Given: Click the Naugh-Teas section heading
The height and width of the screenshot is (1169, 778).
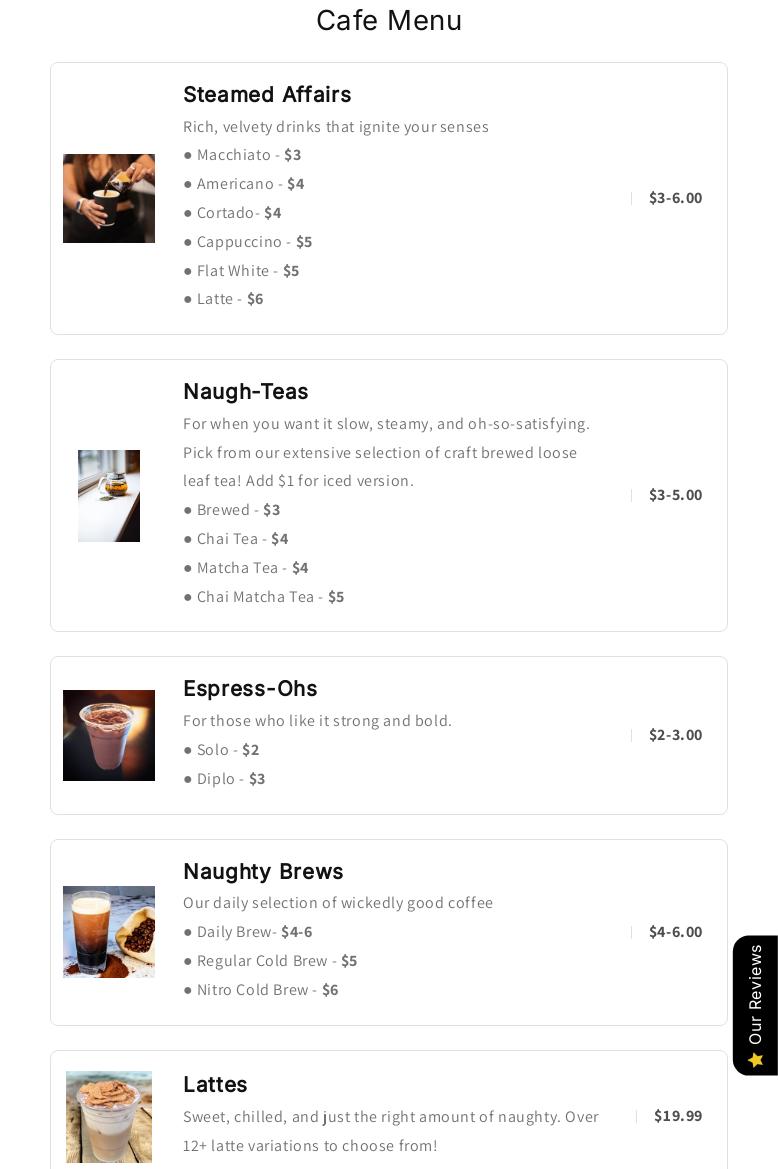Looking at the screenshot, I should [245, 392].
